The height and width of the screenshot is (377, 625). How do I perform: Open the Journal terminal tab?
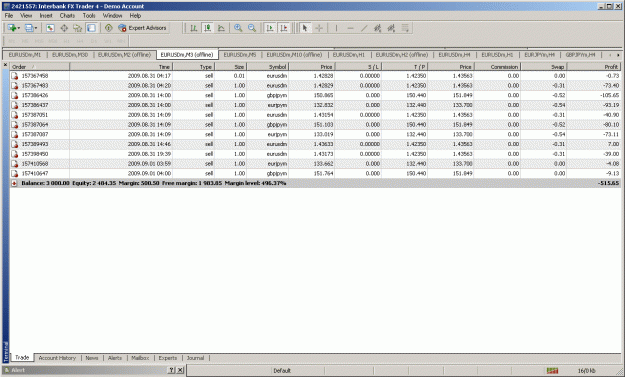point(195,358)
